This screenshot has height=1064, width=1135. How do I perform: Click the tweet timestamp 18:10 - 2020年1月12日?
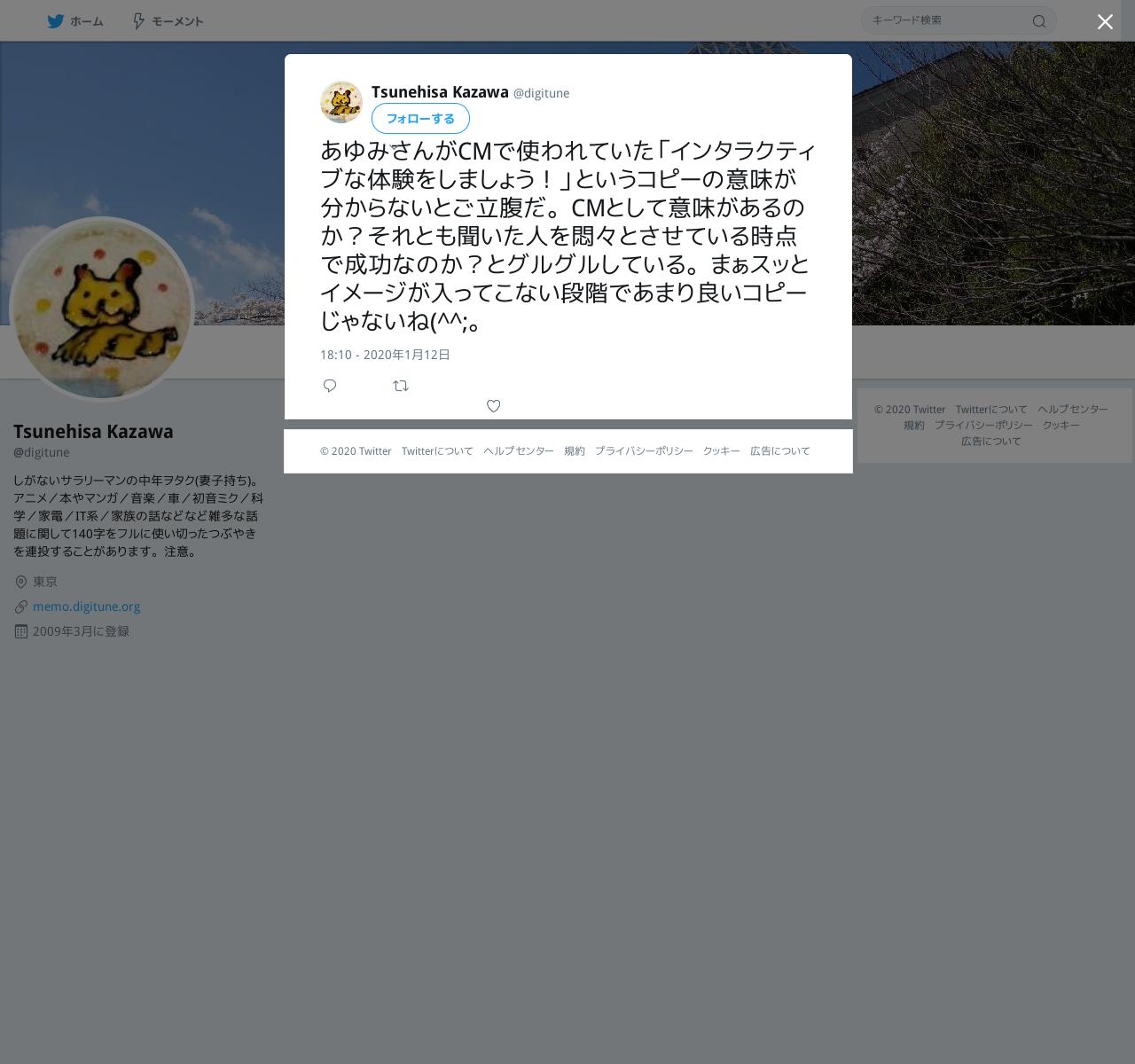385,355
